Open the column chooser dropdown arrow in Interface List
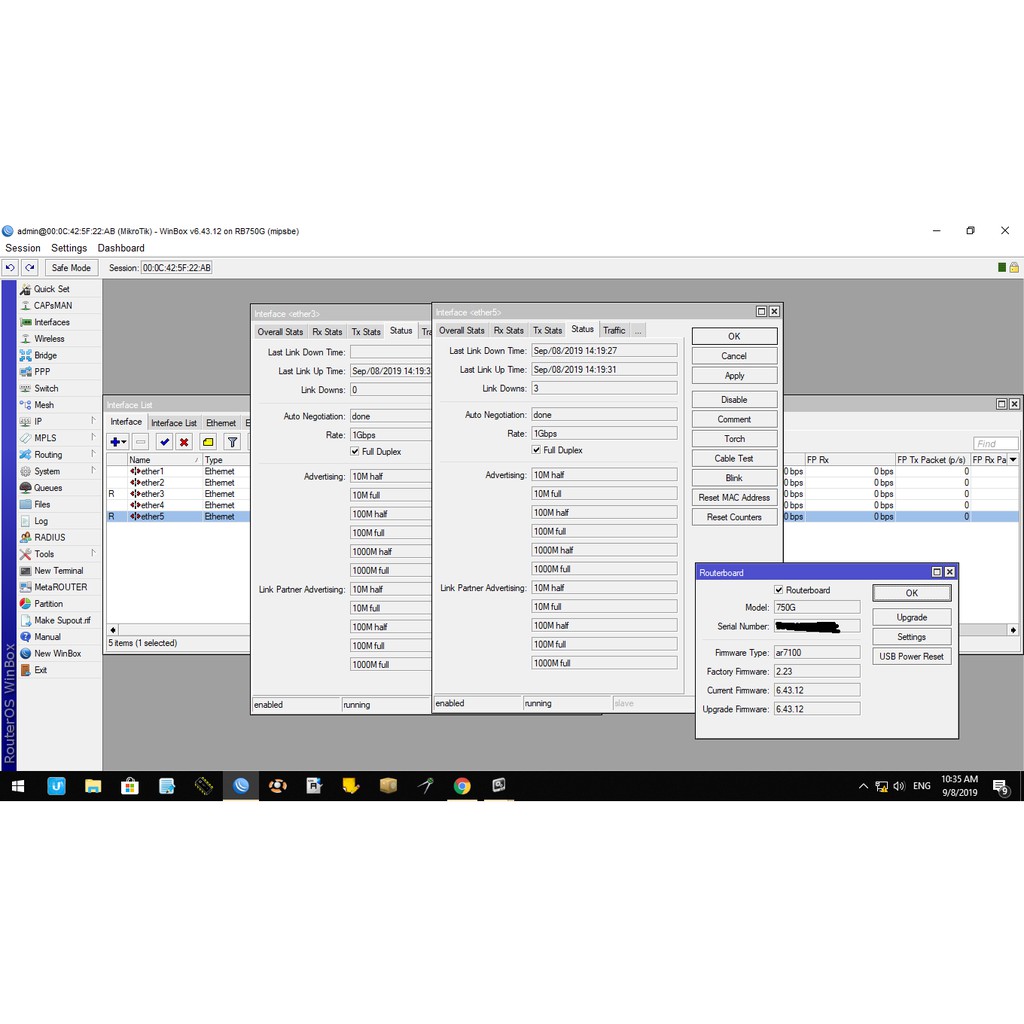 1013,460
